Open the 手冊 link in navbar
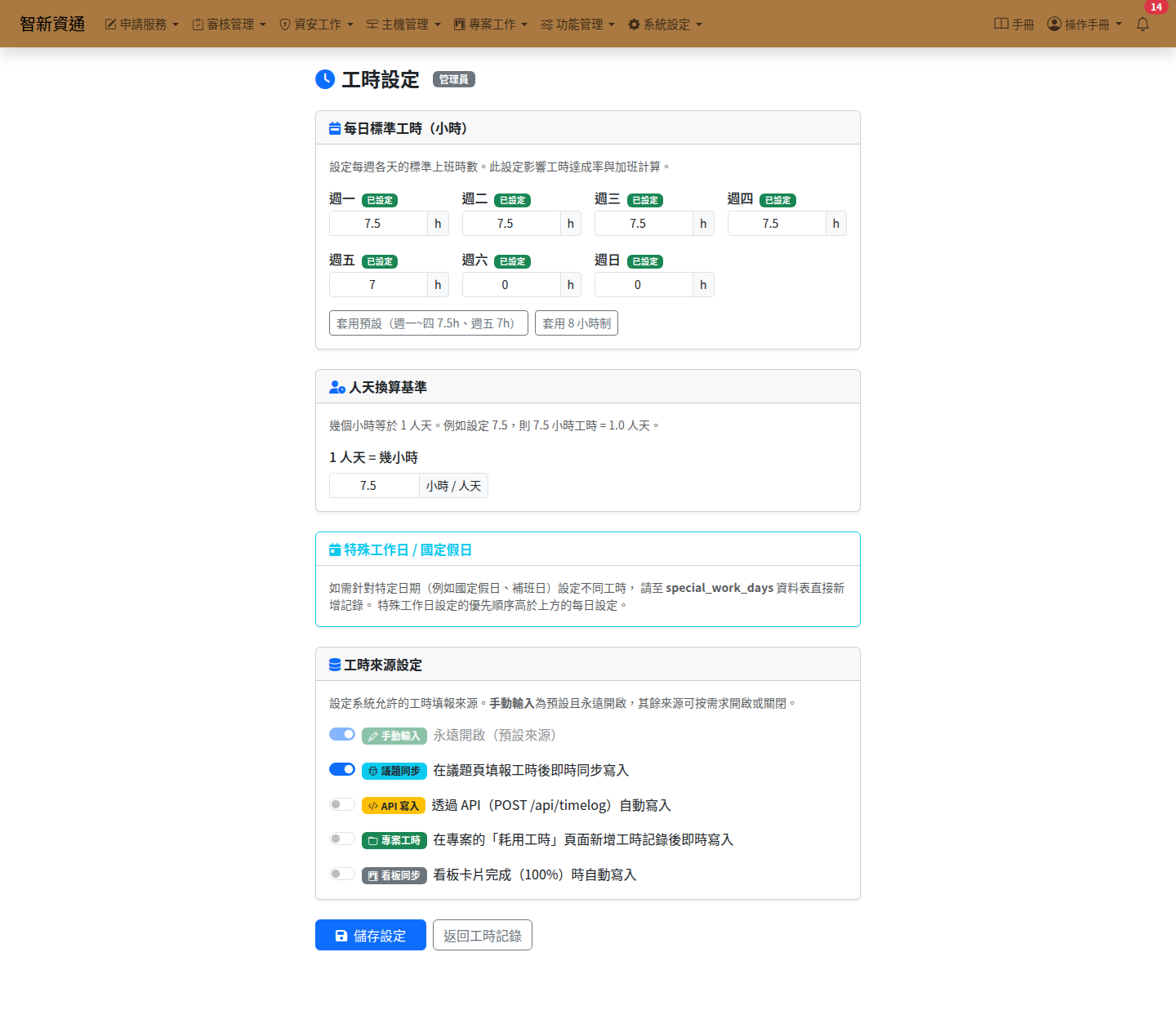Viewport: 1176px width, 1019px height. [1014, 24]
